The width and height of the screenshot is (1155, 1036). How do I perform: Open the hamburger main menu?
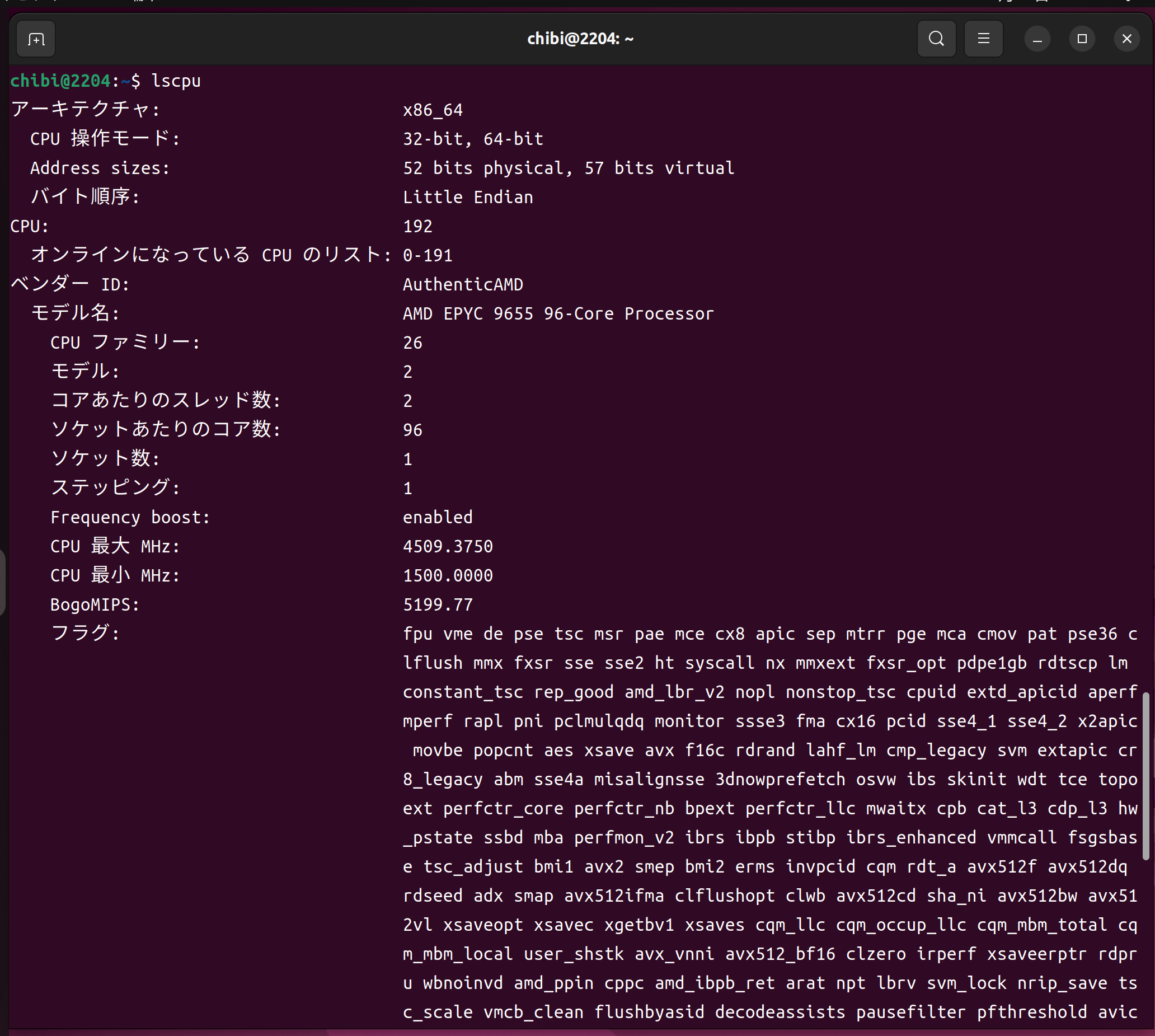point(983,39)
